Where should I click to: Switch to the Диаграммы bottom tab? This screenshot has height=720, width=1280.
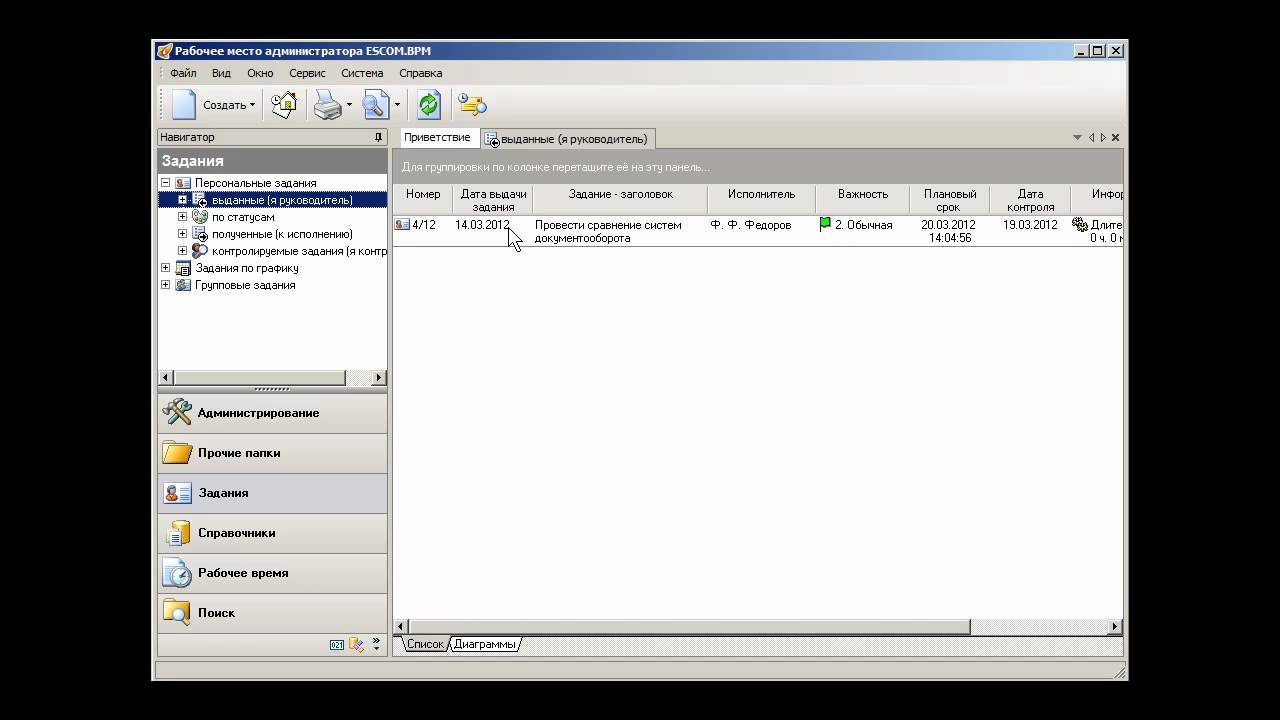point(484,645)
